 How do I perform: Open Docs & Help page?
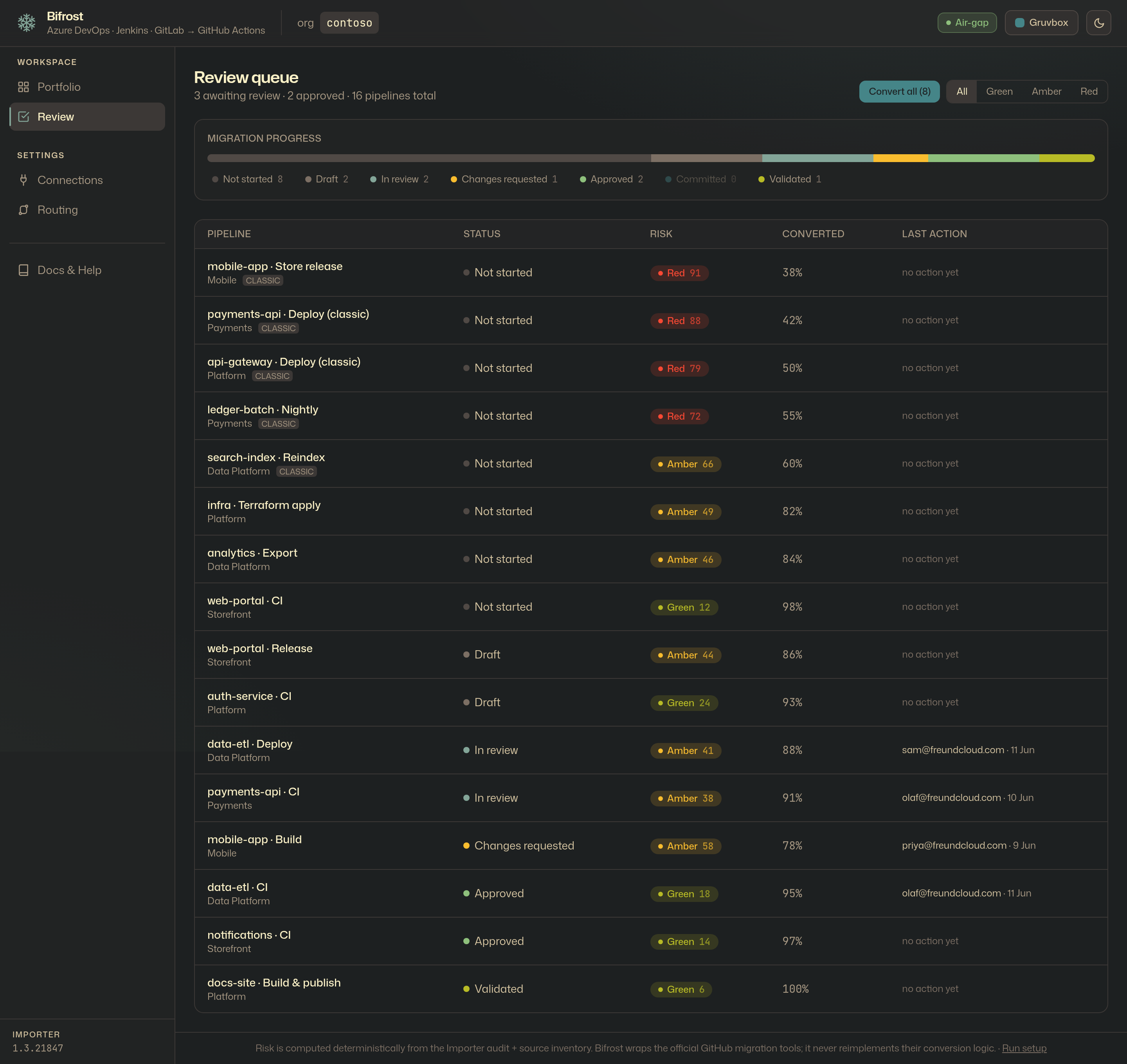coord(87,270)
